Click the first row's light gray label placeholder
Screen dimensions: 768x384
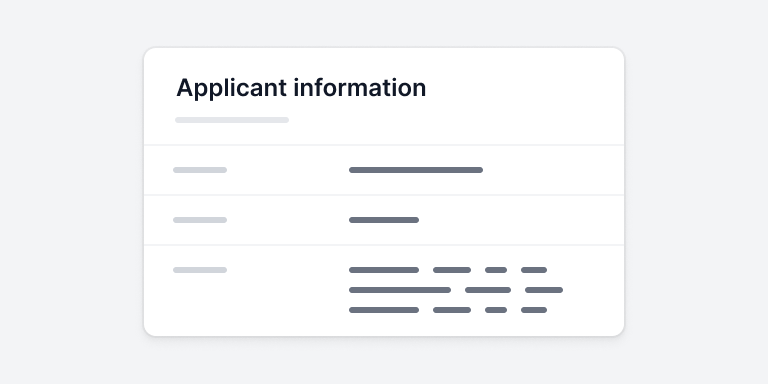click(x=200, y=170)
